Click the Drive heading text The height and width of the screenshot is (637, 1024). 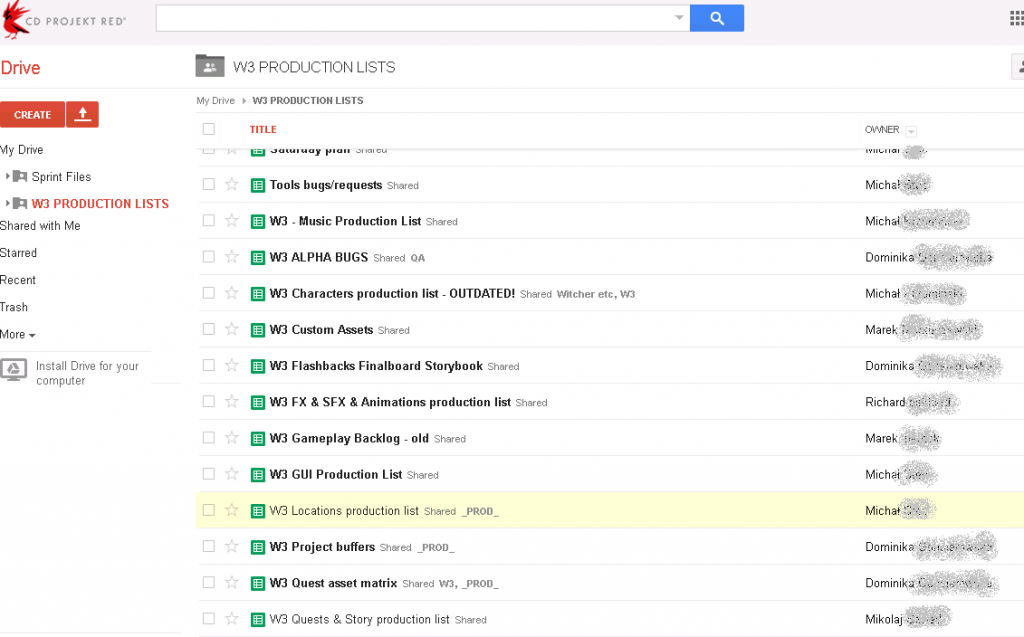[x=20, y=68]
